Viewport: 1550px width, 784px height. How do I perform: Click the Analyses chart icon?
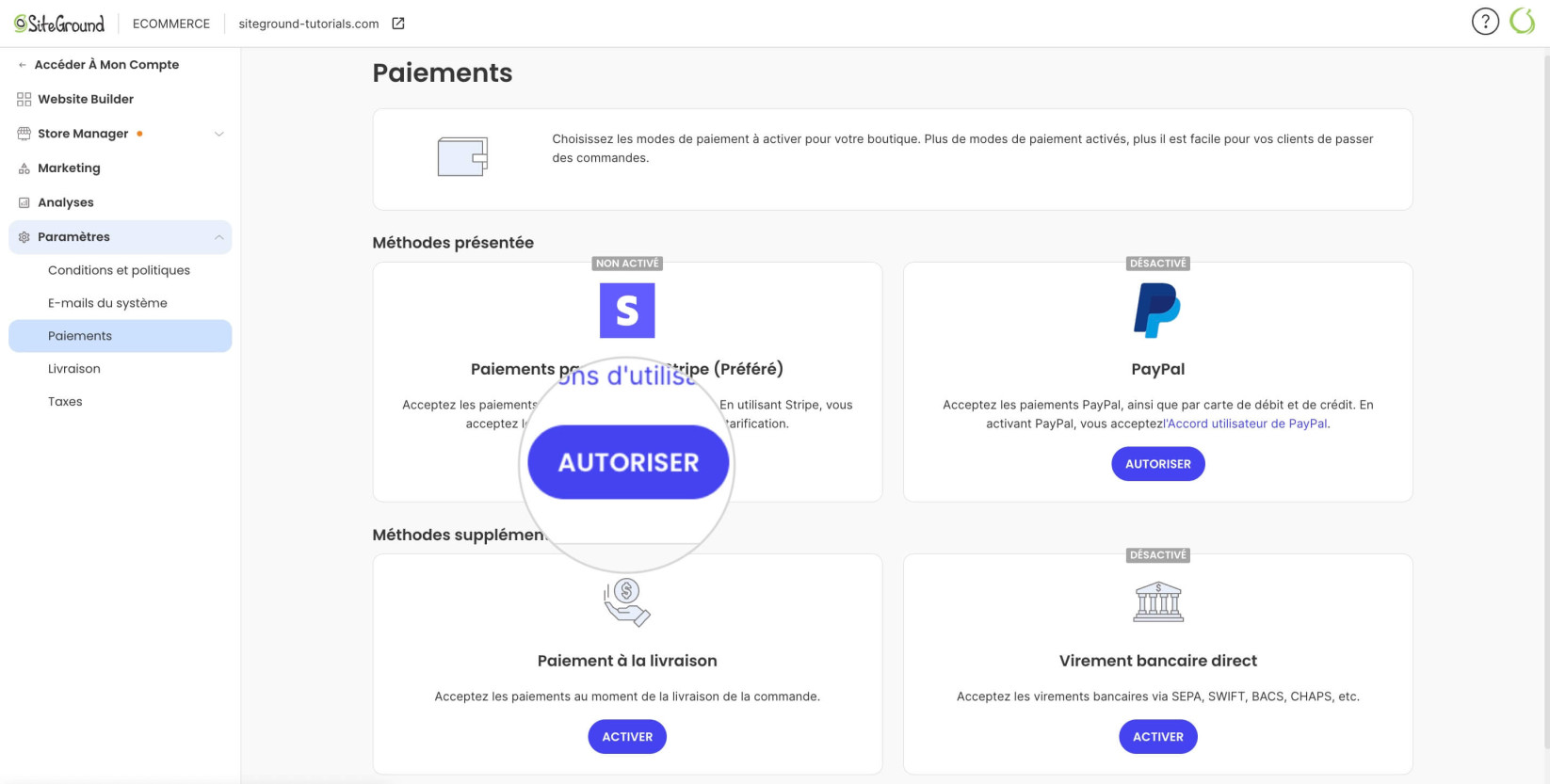coord(24,202)
